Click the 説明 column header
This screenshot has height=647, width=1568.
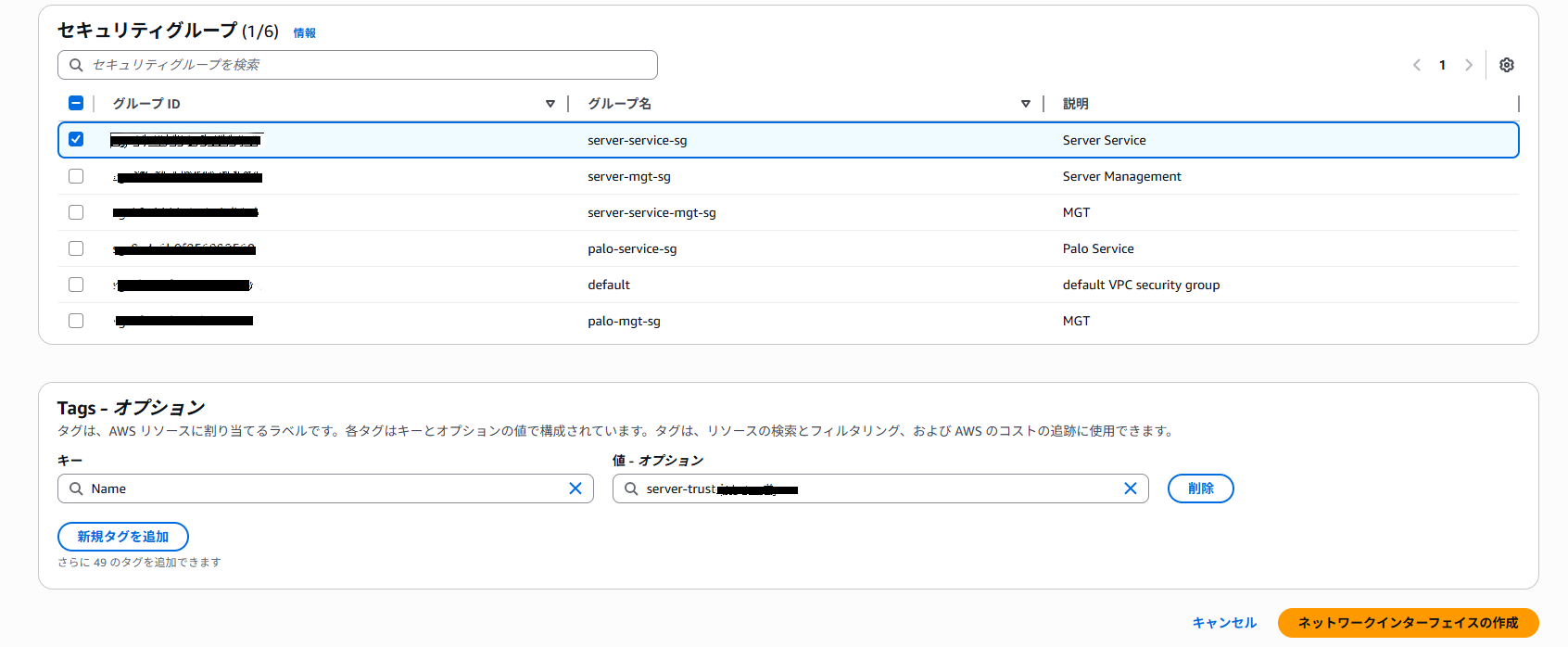coord(1076,104)
